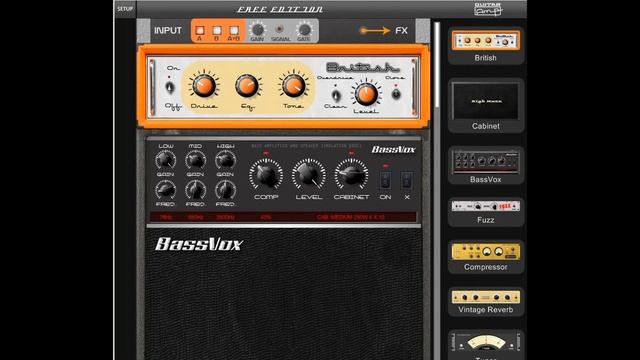Select the Fuzz pedal thumbnail

pos(485,212)
